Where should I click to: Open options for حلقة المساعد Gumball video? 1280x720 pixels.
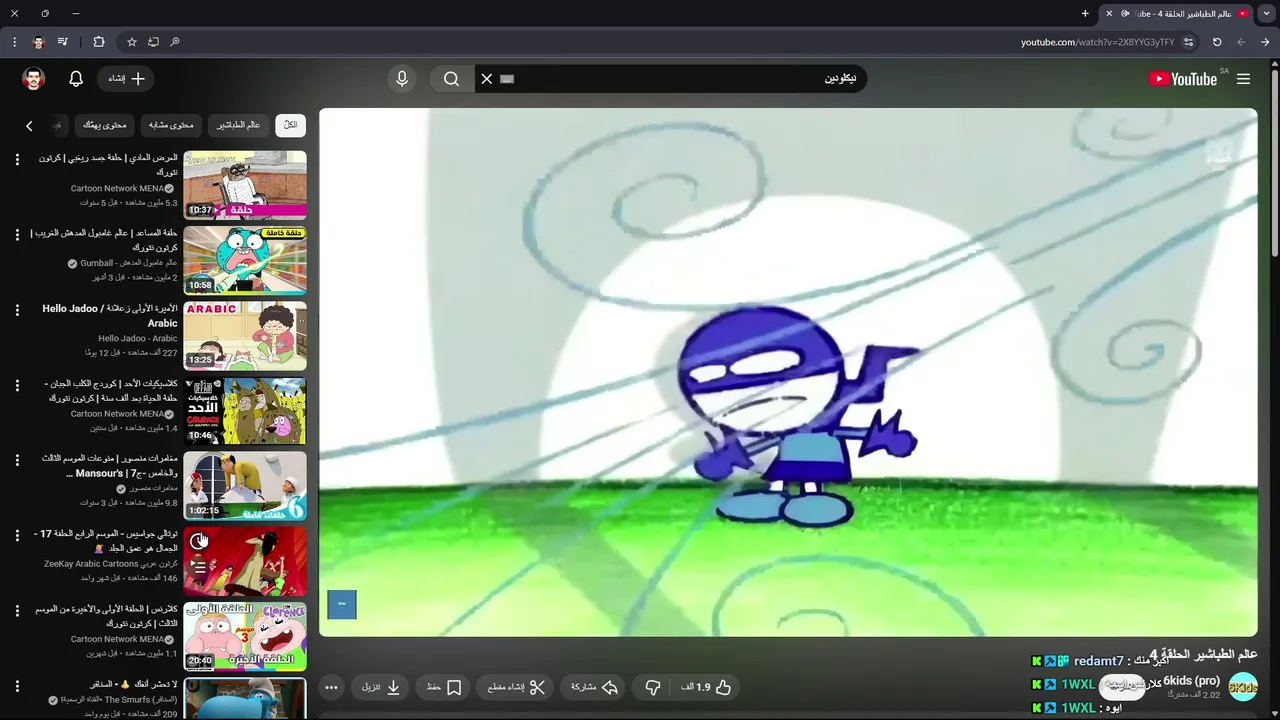17,234
